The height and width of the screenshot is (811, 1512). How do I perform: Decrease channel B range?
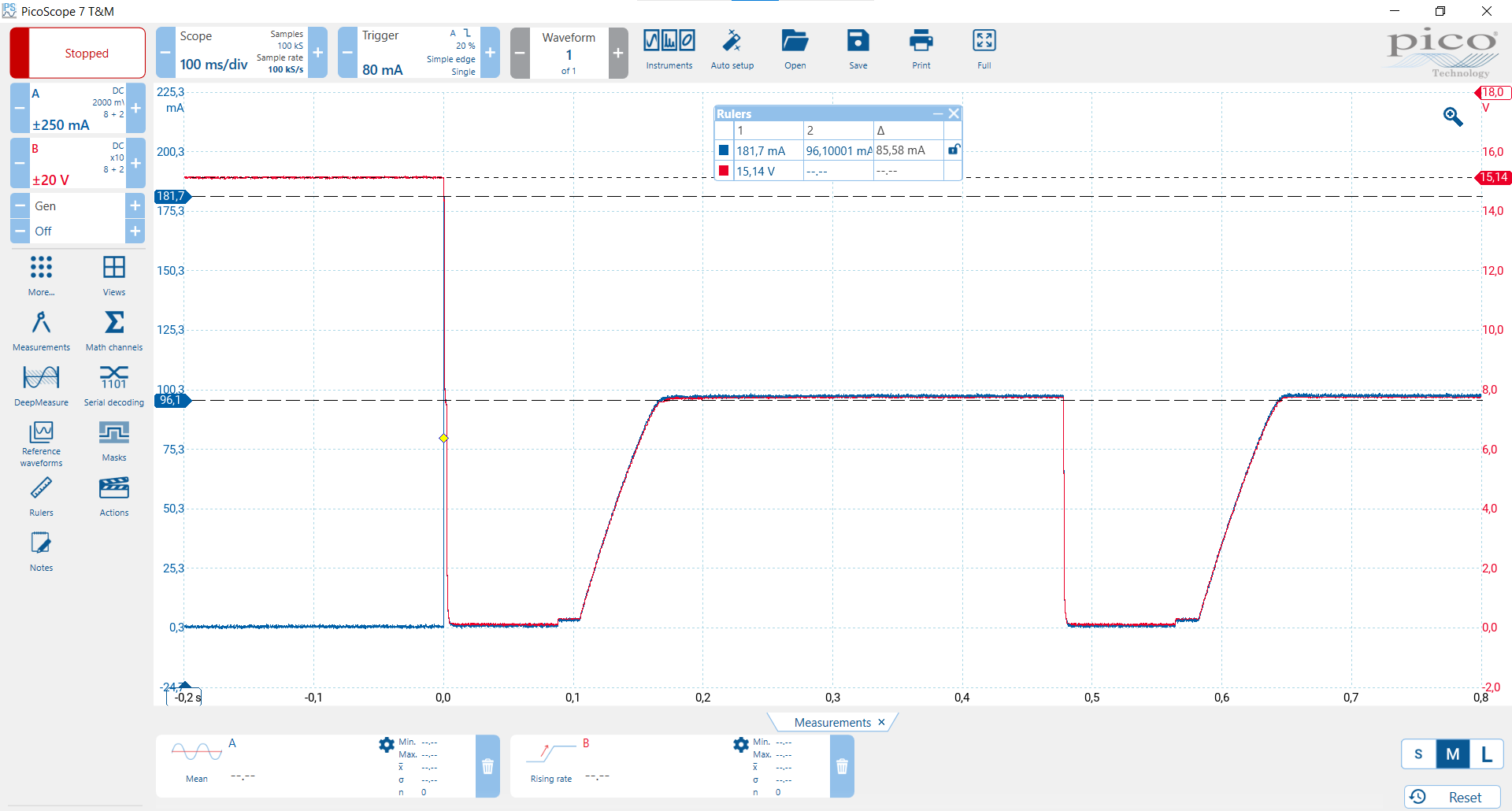(x=20, y=163)
